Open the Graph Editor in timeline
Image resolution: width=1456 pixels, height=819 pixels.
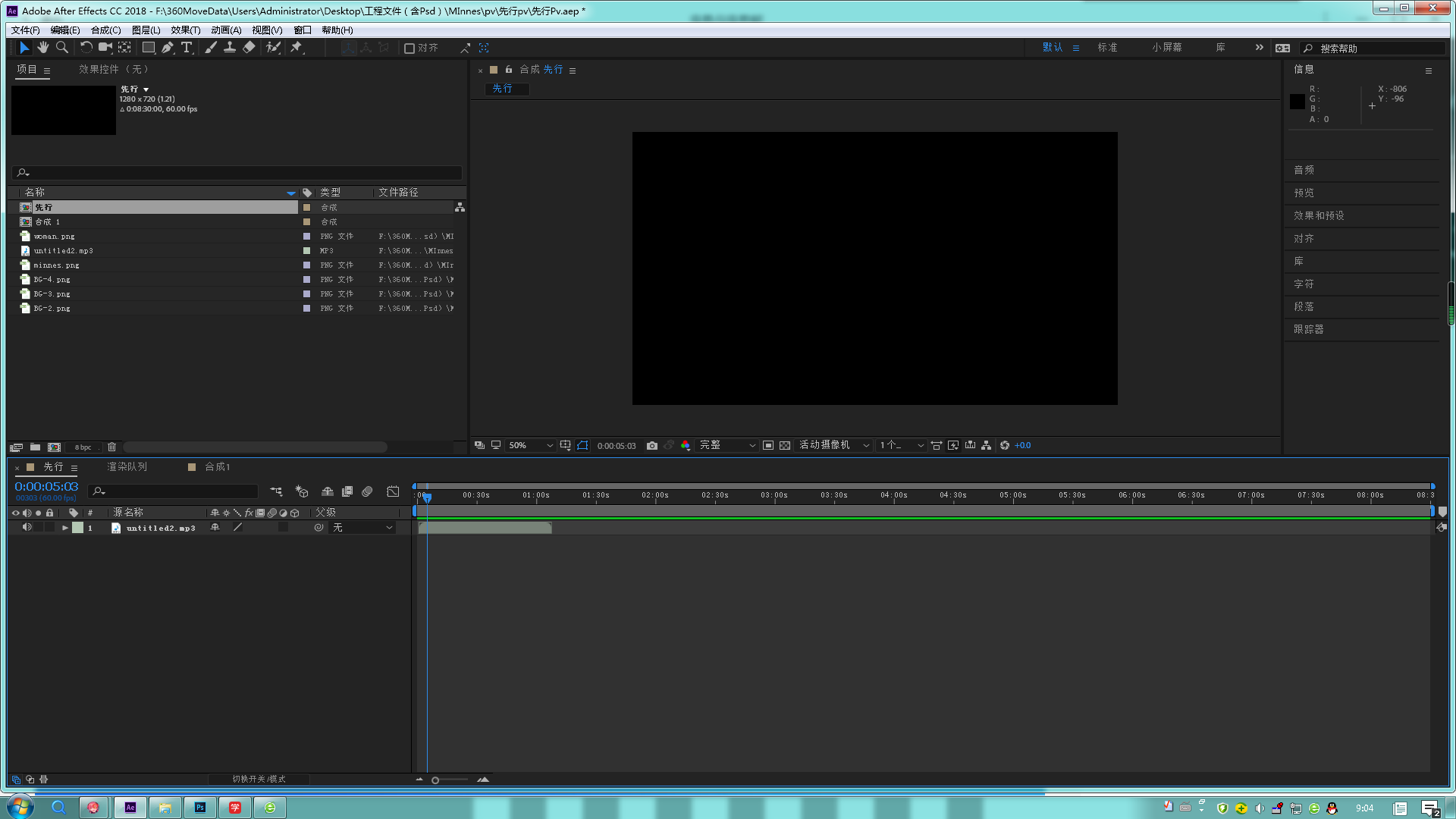(x=393, y=491)
